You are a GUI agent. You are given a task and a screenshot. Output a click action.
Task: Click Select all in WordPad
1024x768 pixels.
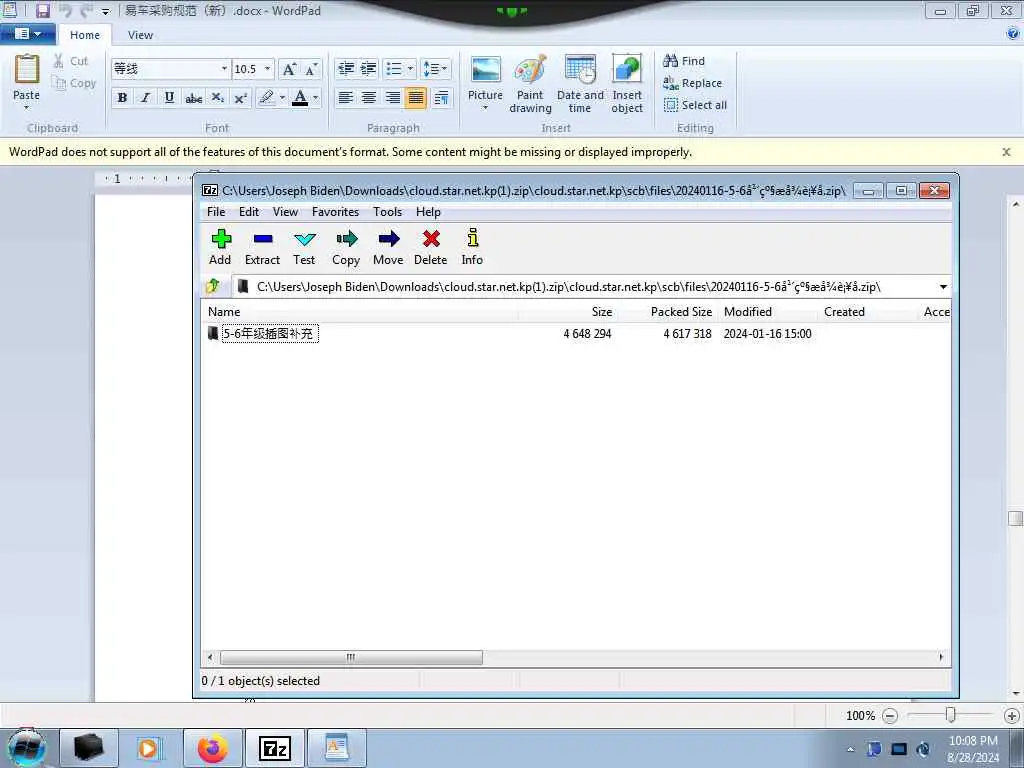(x=695, y=105)
